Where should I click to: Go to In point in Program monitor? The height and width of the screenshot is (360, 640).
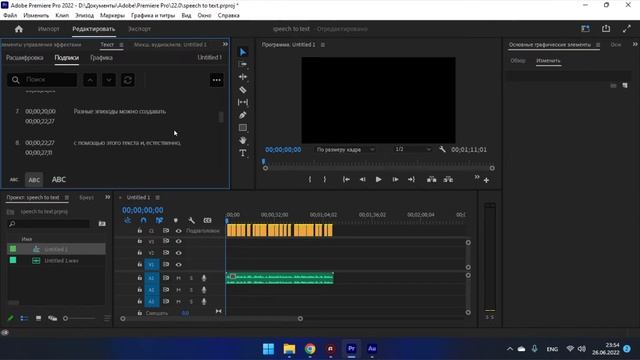pos(346,179)
